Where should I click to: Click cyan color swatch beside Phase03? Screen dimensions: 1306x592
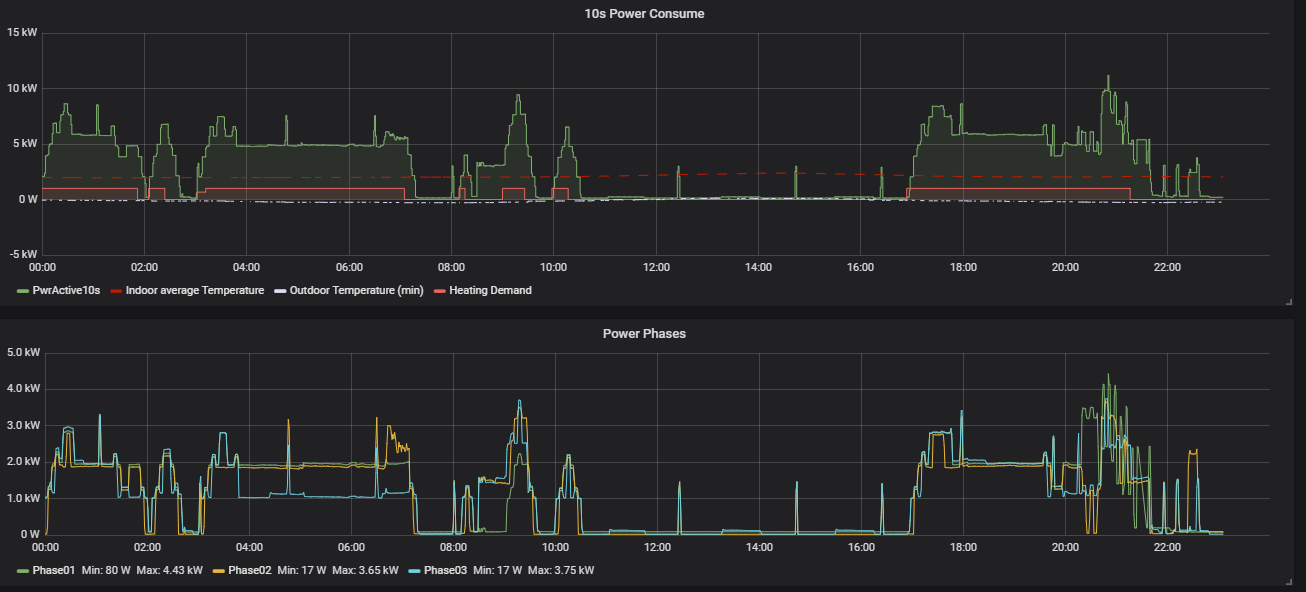[414, 571]
